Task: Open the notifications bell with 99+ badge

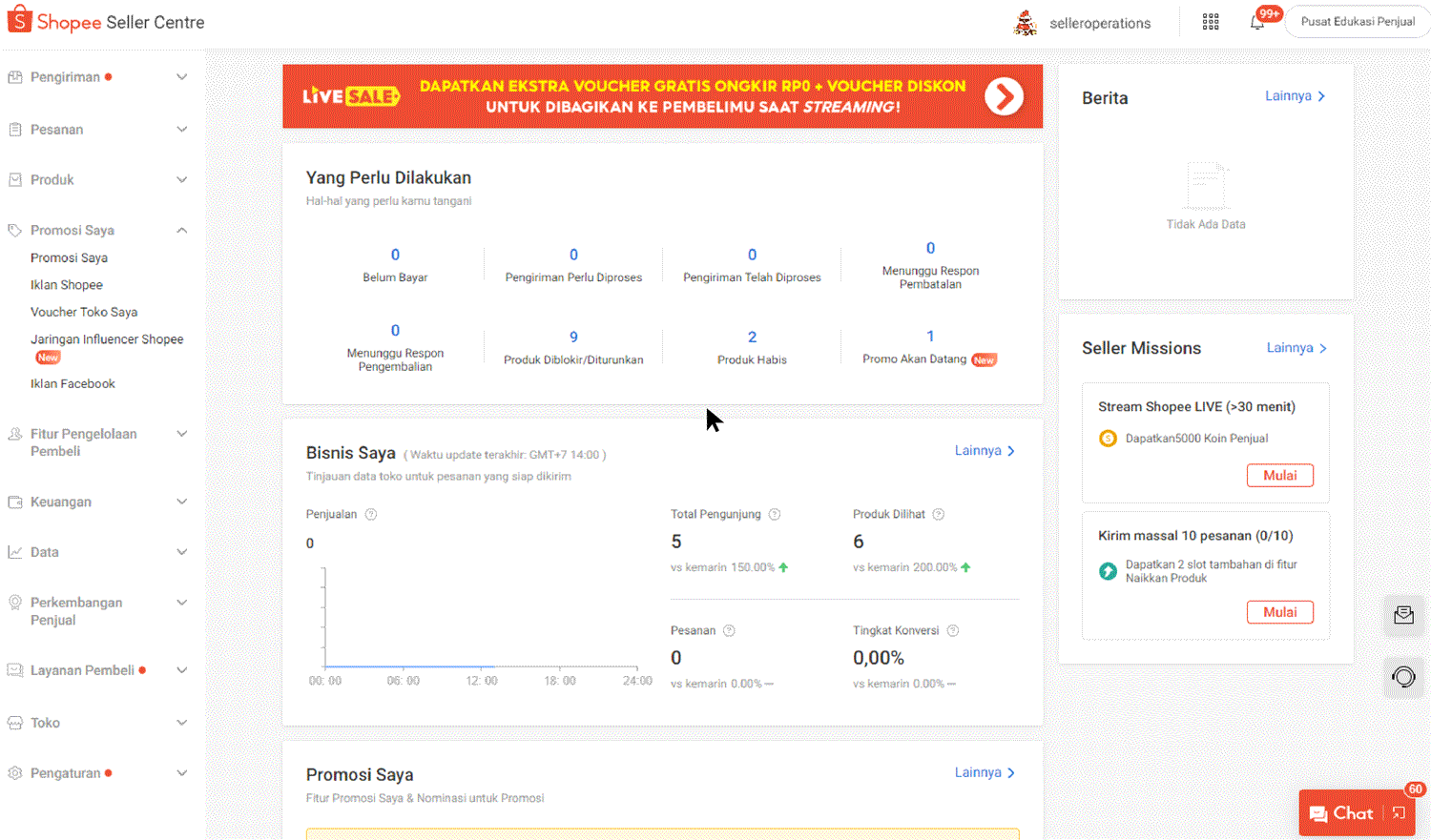Action: pos(1257,20)
